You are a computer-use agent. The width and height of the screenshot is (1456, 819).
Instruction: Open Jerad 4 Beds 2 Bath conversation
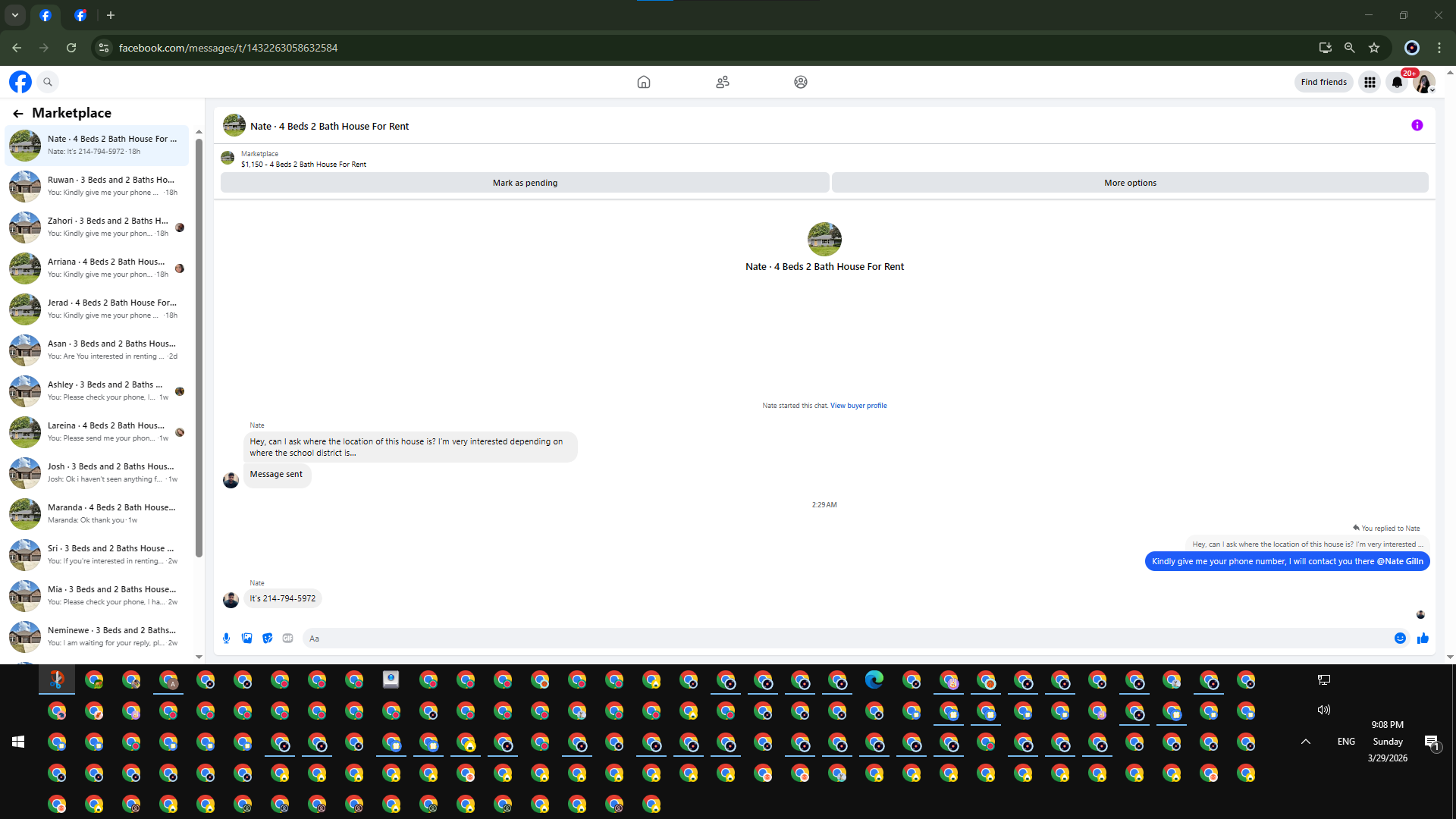[x=97, y=309]
